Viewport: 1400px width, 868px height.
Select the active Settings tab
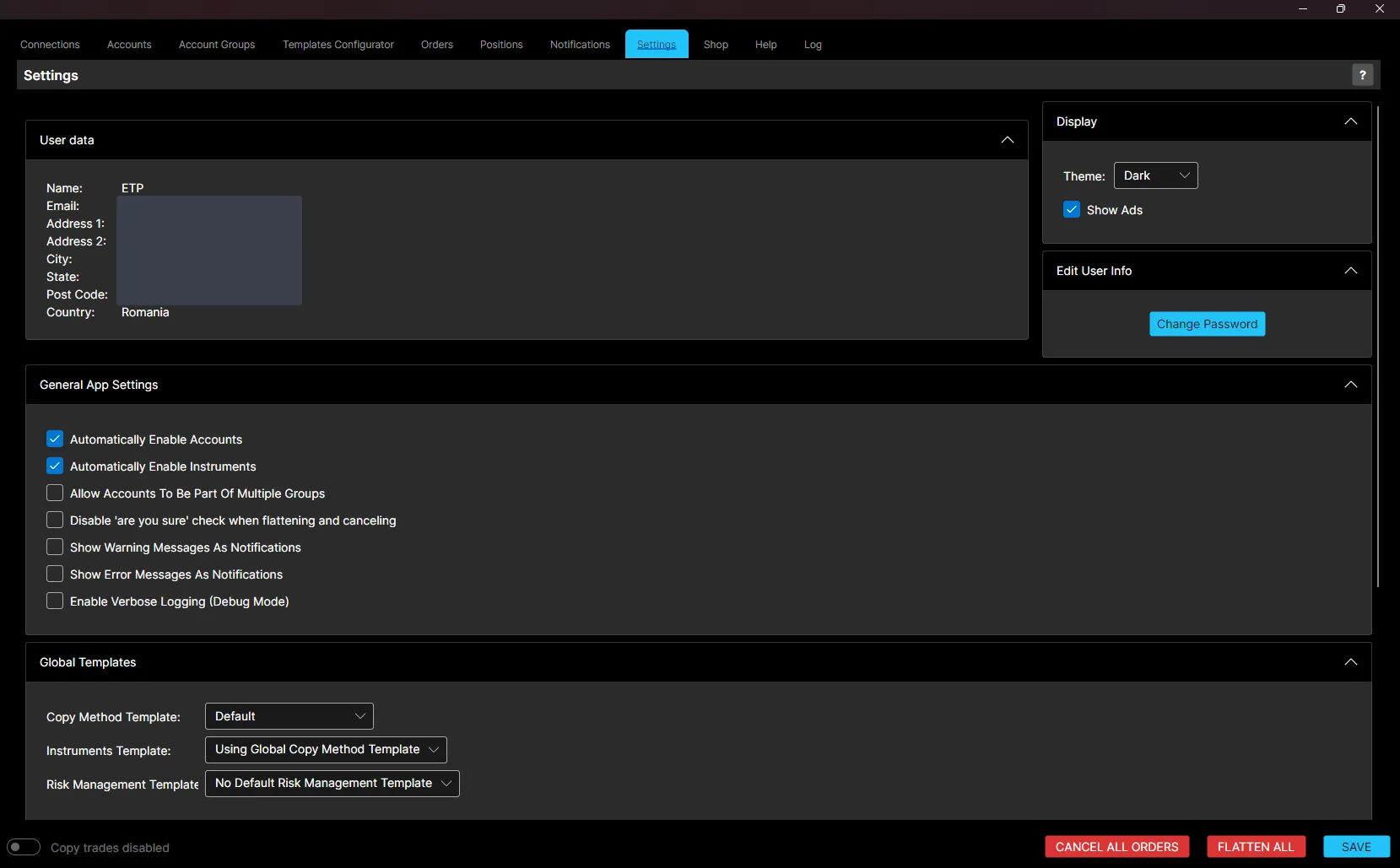(657, 45)
